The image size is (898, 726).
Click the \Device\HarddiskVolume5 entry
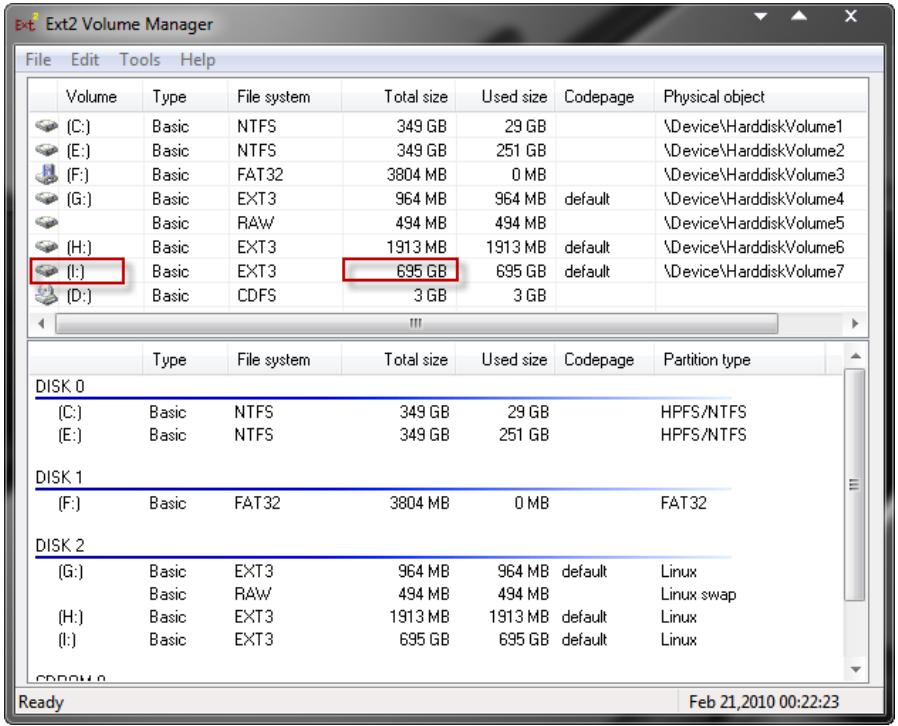[754, 223]
